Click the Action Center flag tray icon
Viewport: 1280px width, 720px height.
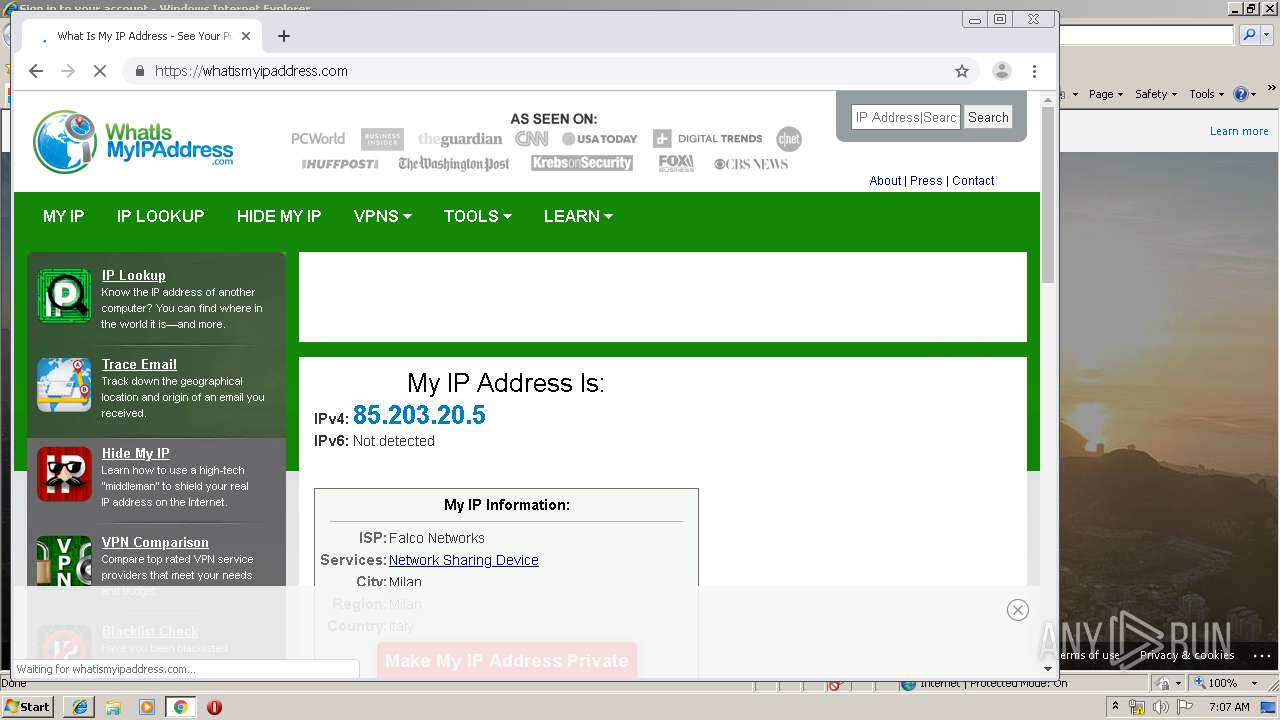point(1184,707)
